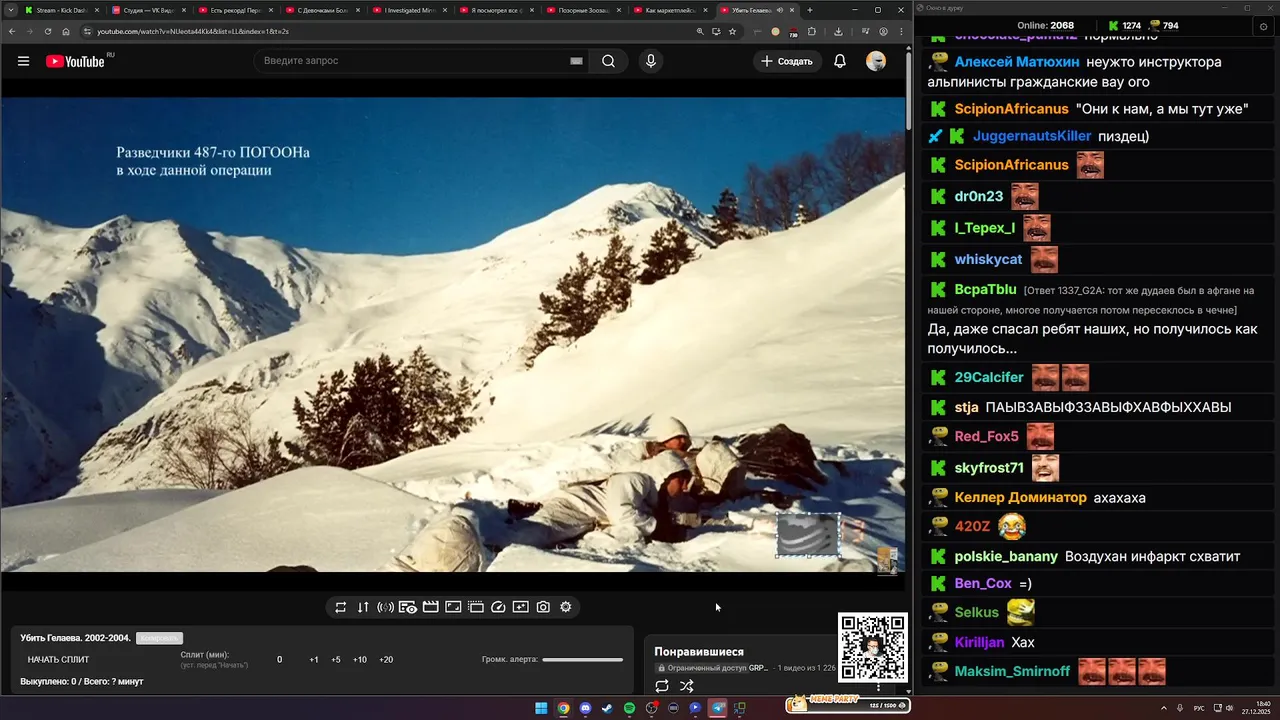Image resolution: width=1280 pixels, height=720 pixels.
Task: Open the on-screen keyboard in search box
Action: pos(576,61)
